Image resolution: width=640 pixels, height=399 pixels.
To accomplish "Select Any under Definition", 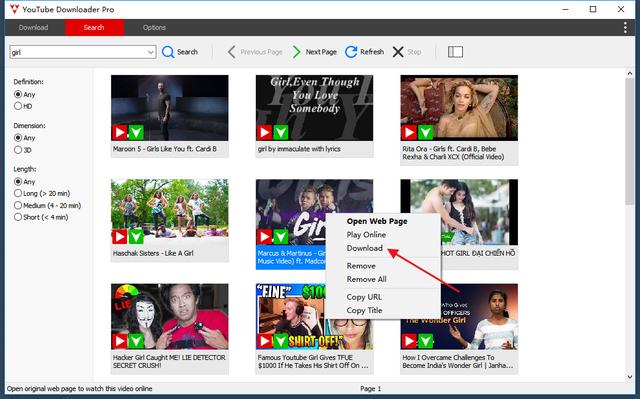I will (x=18, y=94).
